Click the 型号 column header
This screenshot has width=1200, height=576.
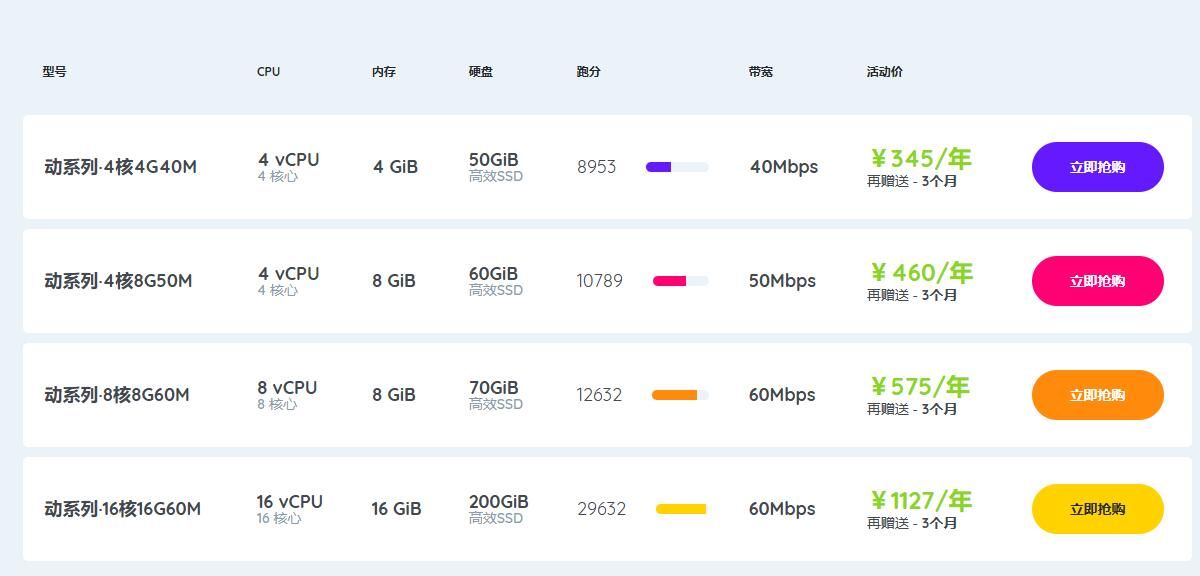pyautogui.click(x=54, y=72)
